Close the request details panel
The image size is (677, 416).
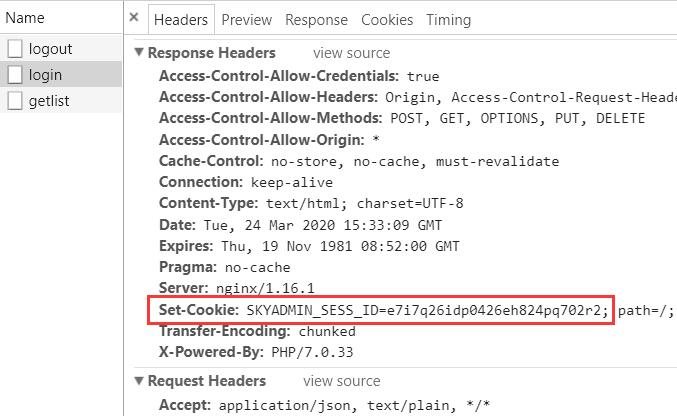coord(134,17)
